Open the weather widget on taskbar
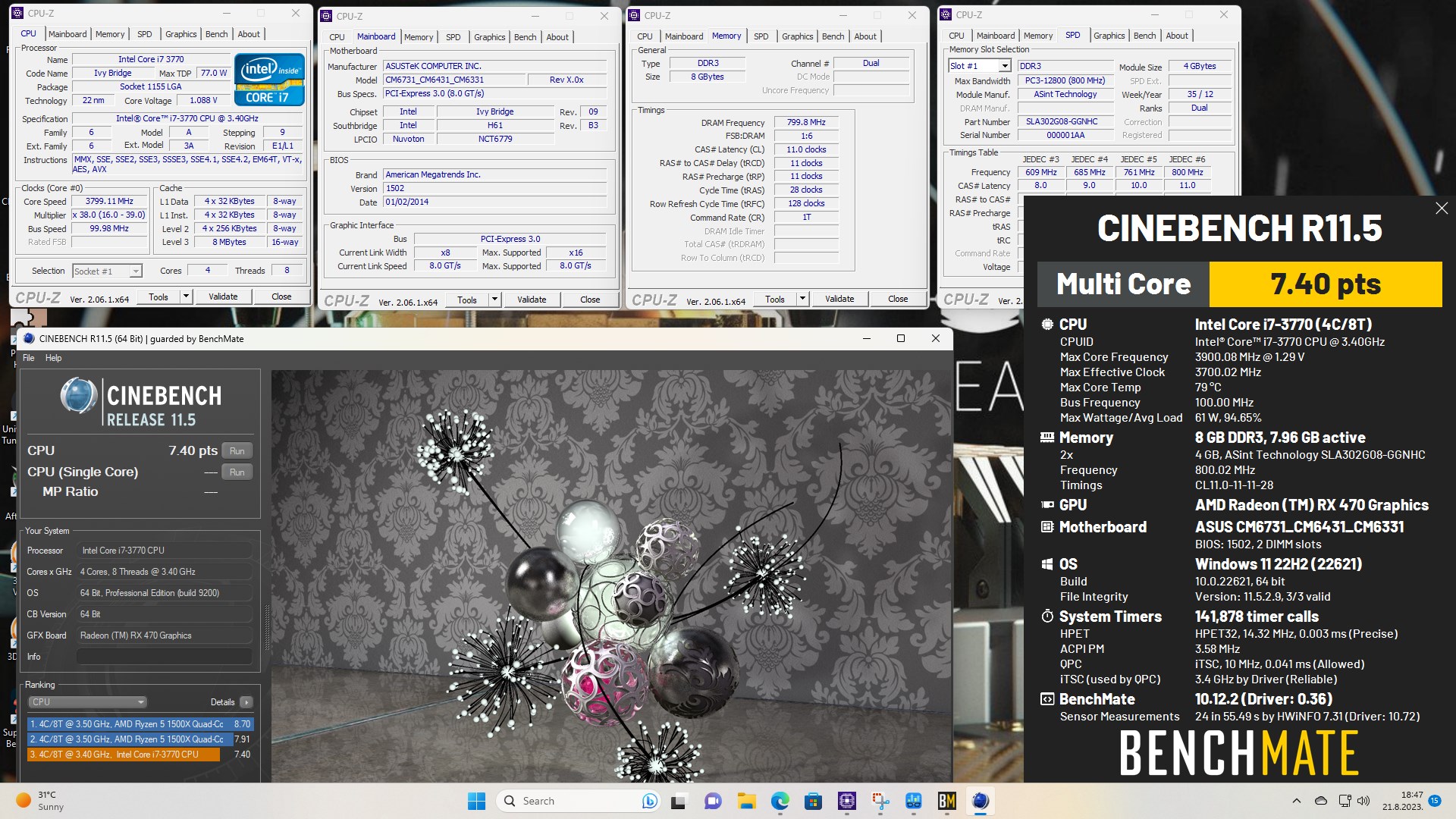The image size is (1456, 819). (39, 801)
